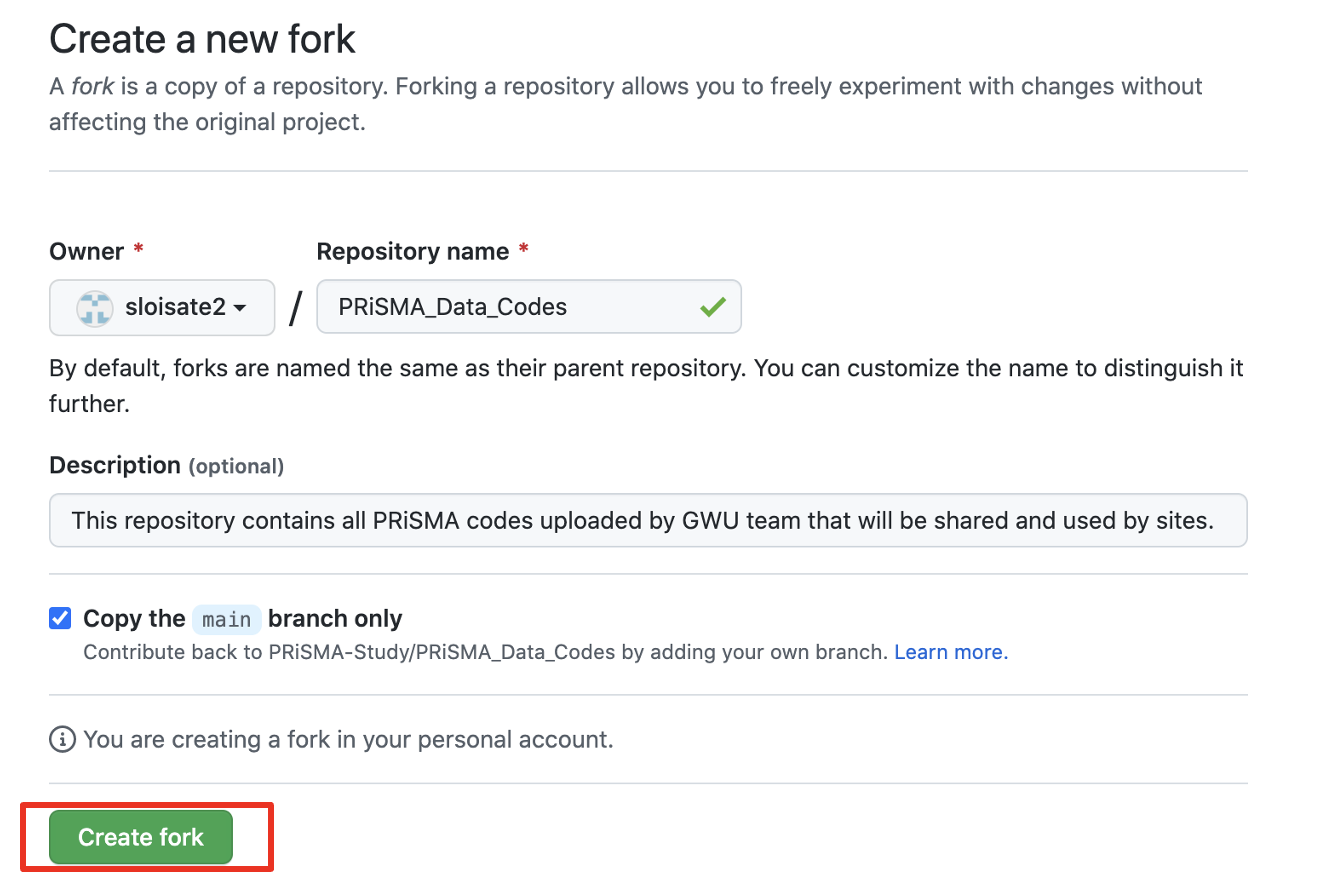Click the slash separator between owner and repository
The width and height of the screenshot is (1342, 886).
(x=294, y=307)
